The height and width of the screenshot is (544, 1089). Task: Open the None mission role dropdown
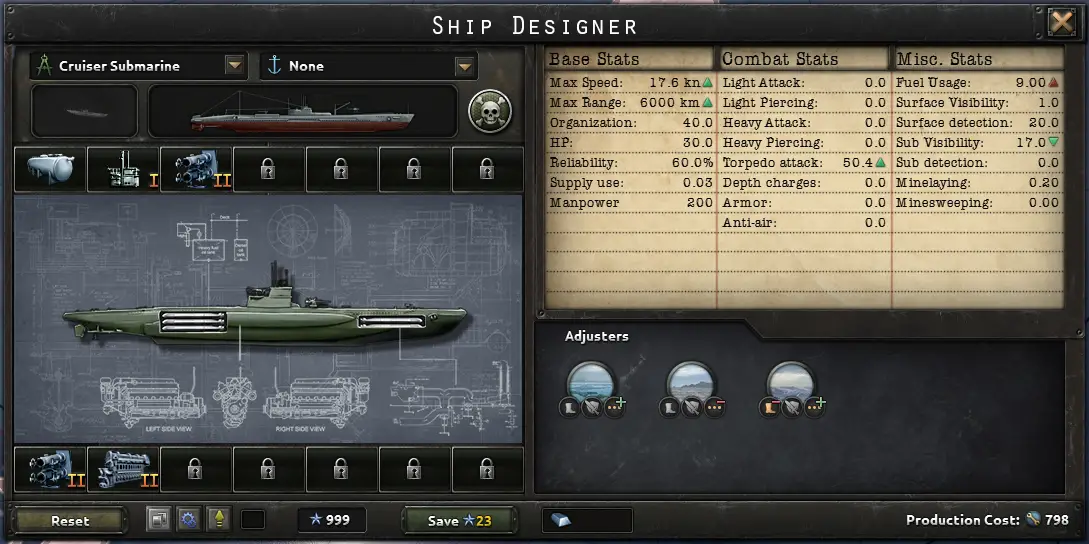coord(465,66)
